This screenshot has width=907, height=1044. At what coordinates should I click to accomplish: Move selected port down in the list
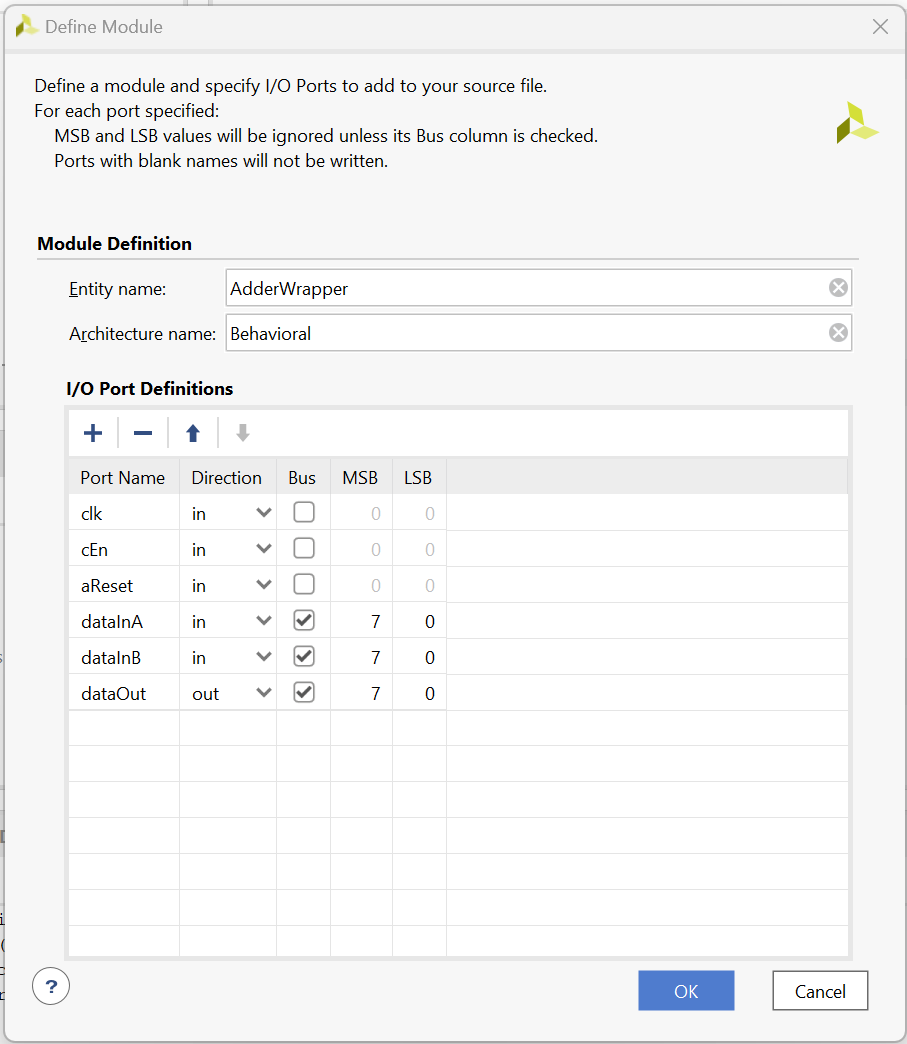pos(242,432)
